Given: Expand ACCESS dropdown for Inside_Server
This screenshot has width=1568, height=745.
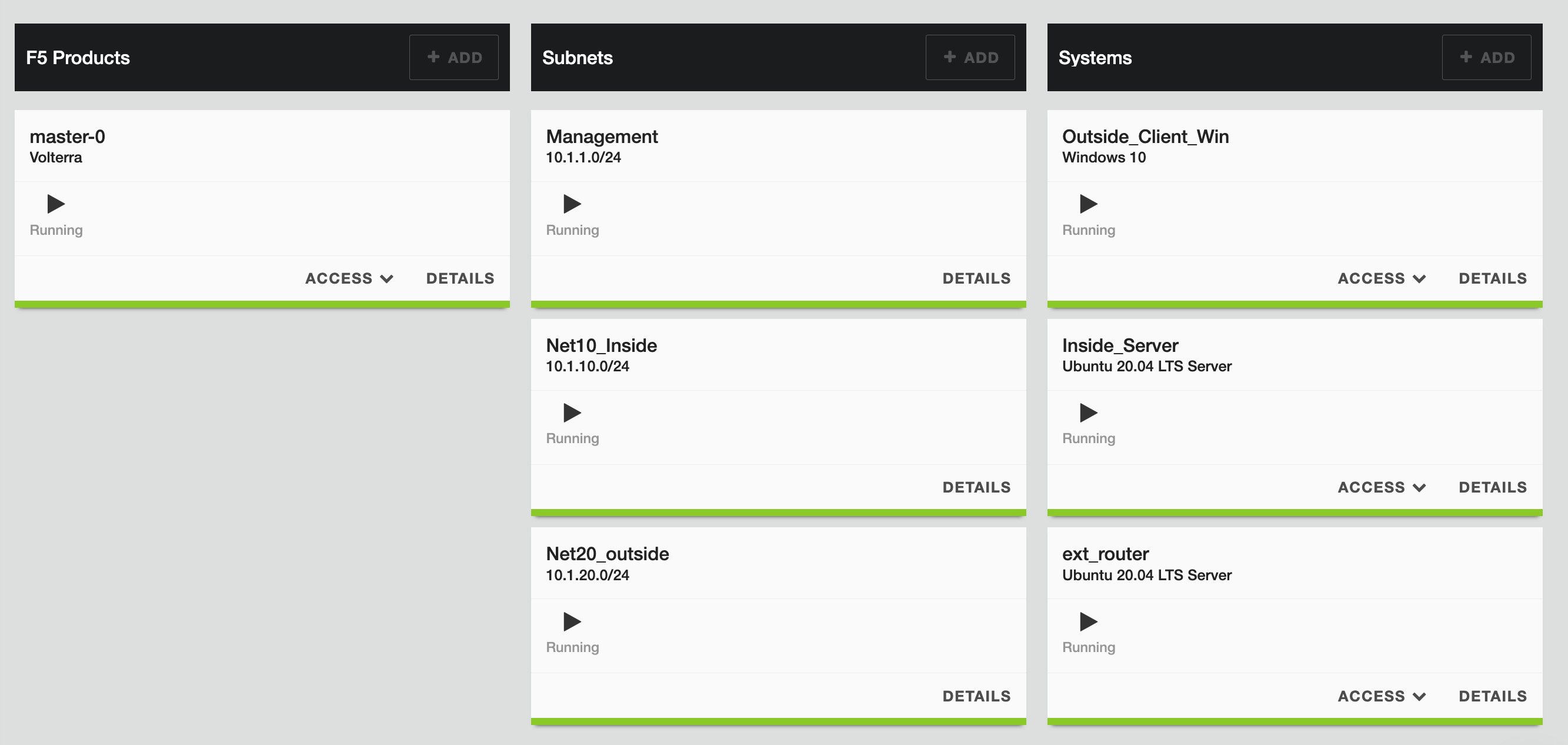Looking at the screenshot, I should tap(1381, 487).
